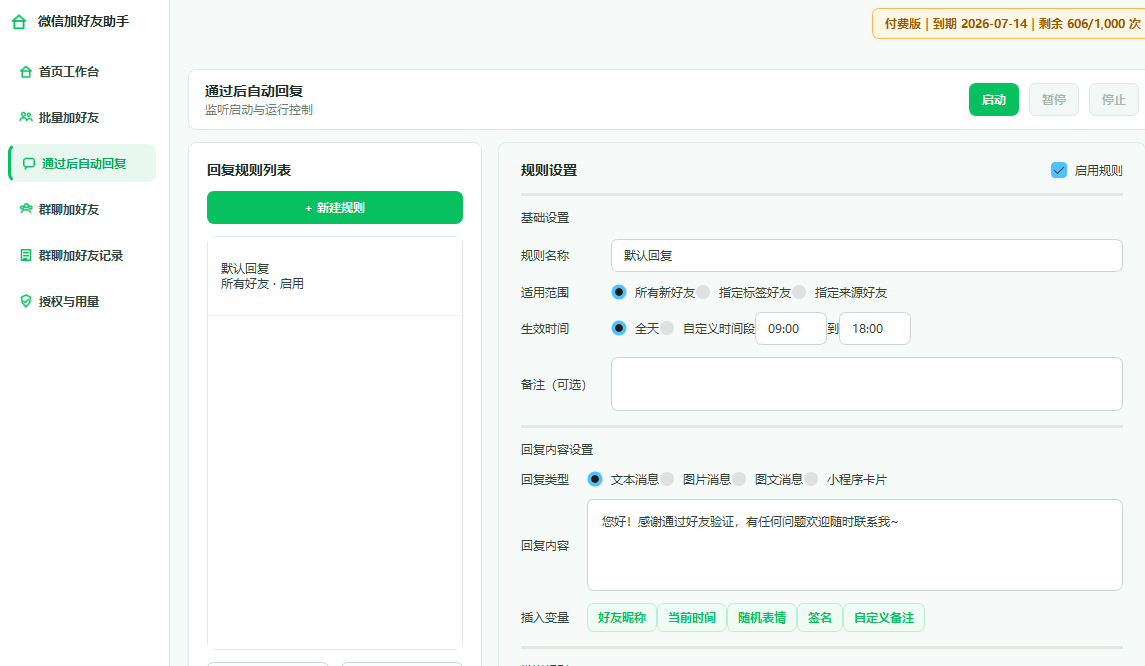Insert the 当前时间 variable
1145x666 pixels.
[692, 618]
